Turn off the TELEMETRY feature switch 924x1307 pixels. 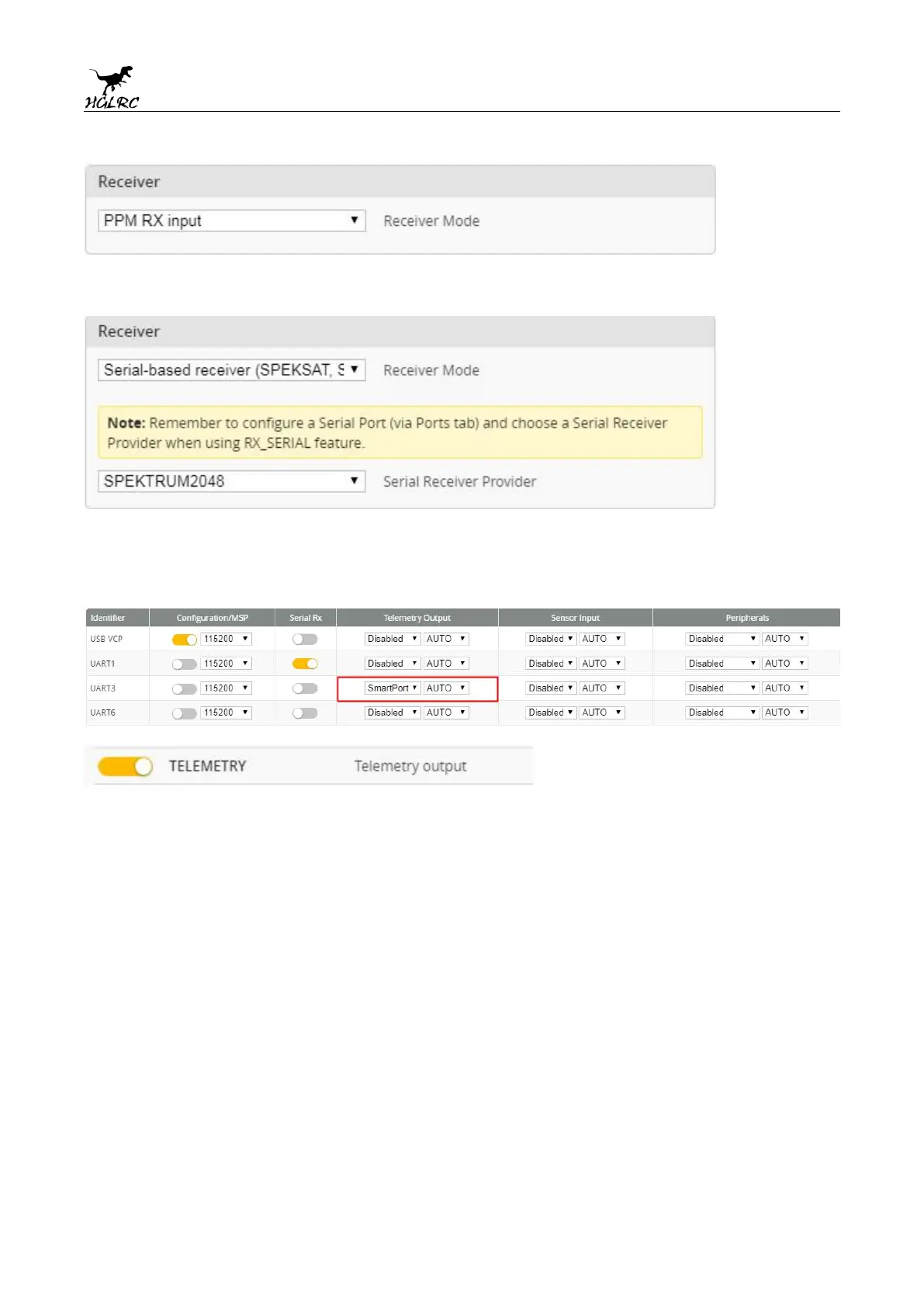point(125,767)
